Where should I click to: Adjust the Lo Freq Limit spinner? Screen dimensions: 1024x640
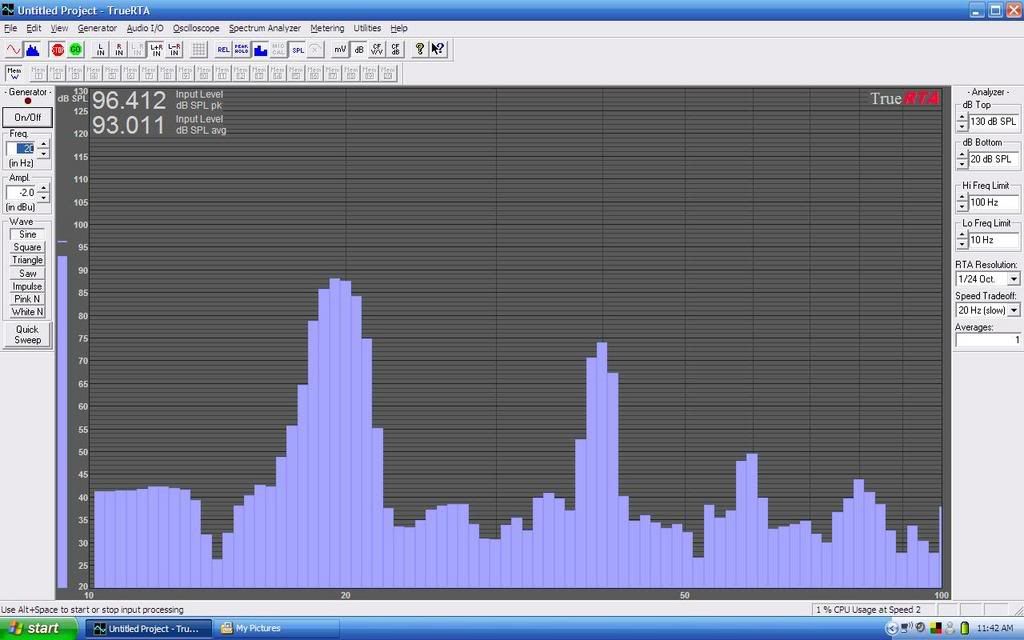point(962,240)
